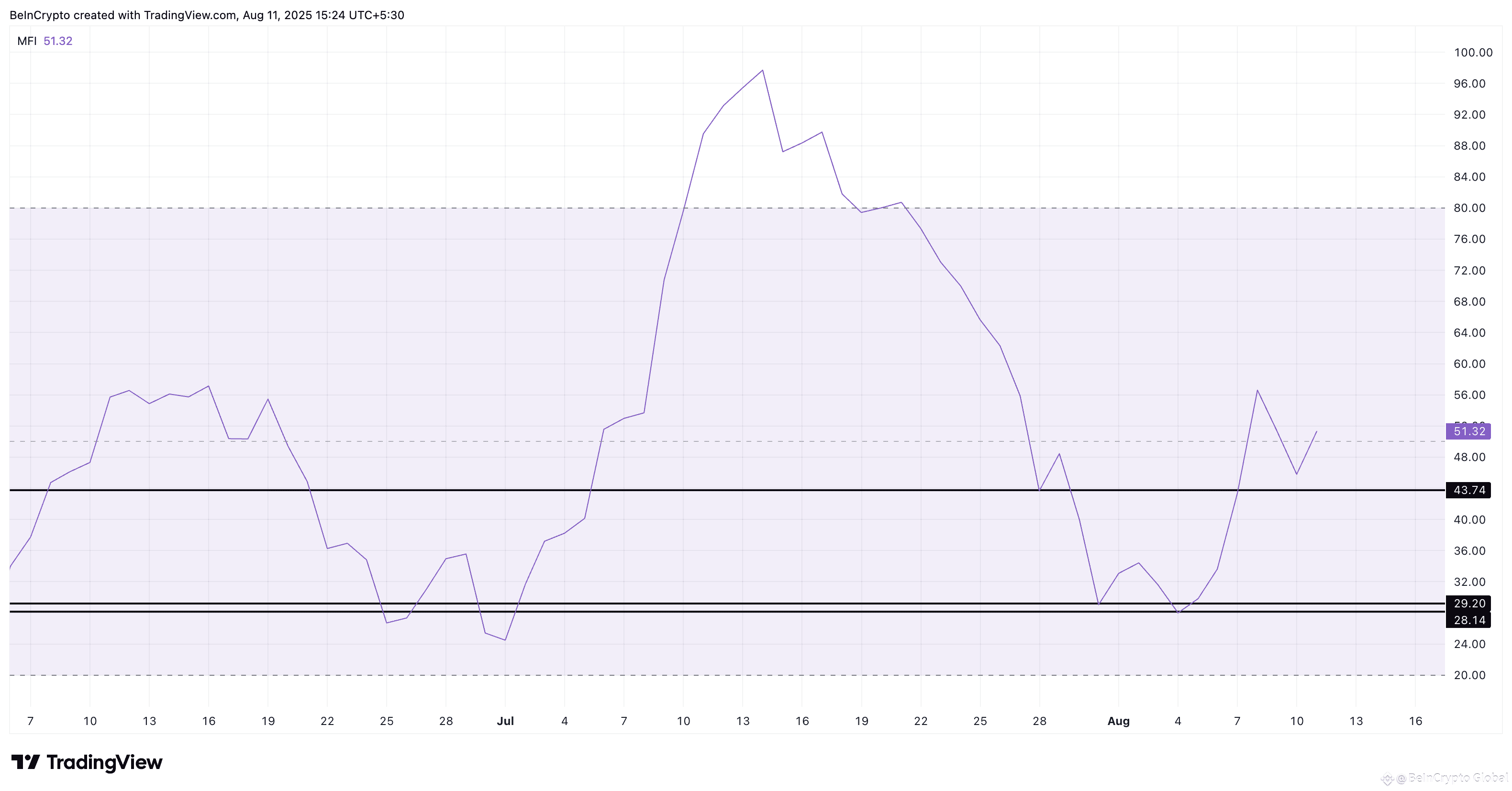This screenshot has height=791, width=1512.
Task: Click the 100.00 value on the scale
Action: (1473, 52)
